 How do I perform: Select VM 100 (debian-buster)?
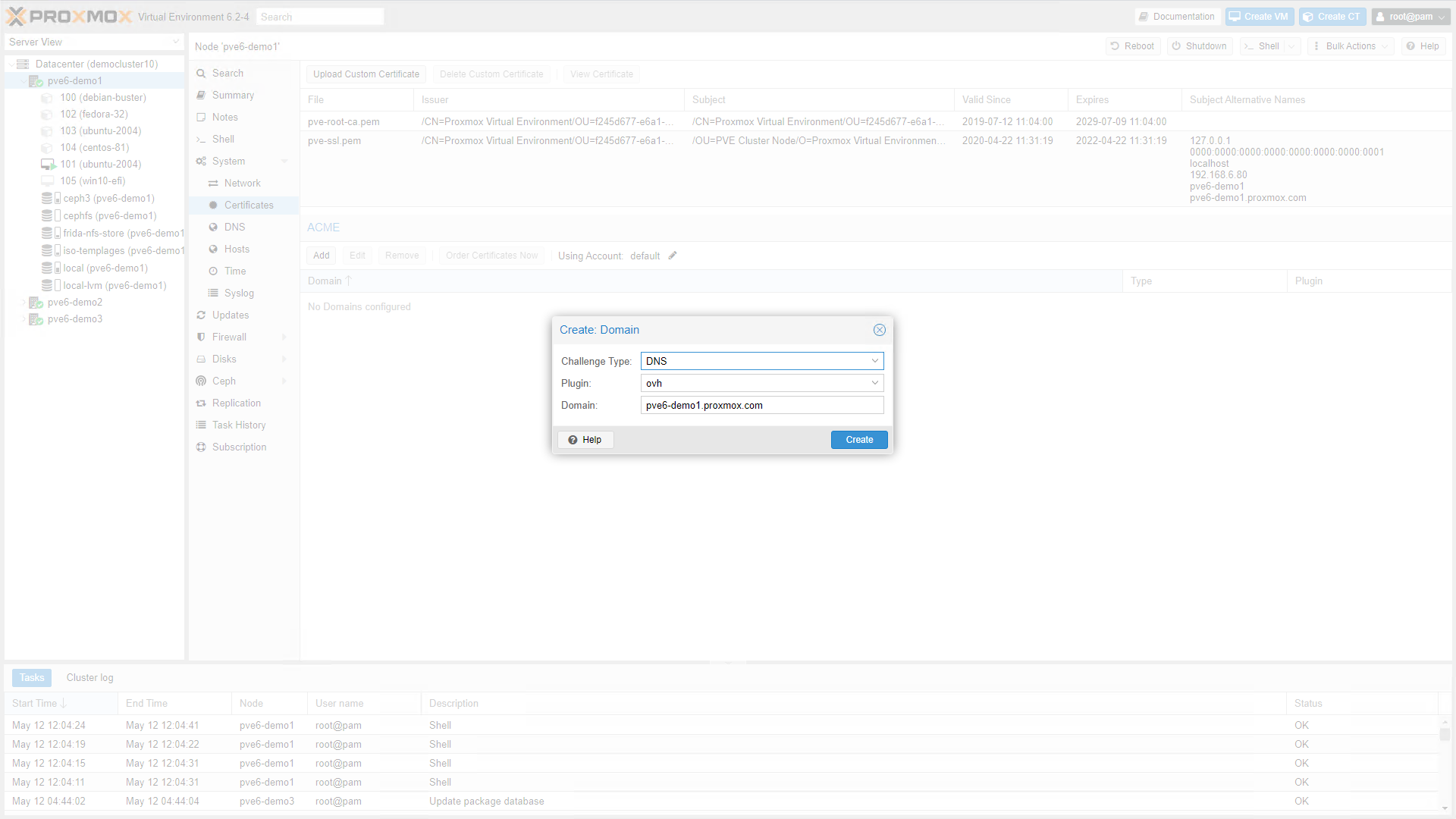[103, 98]
